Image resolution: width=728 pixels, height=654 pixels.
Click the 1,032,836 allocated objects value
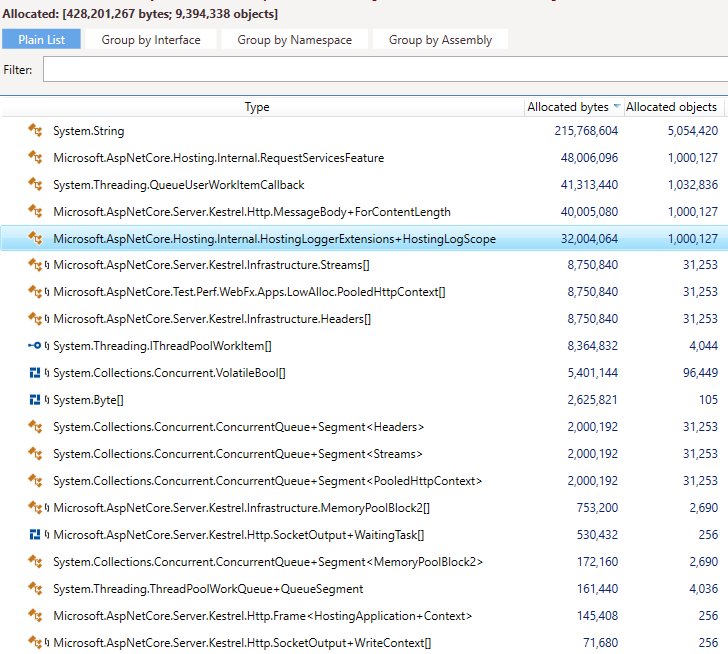click(x=693, y=184)
